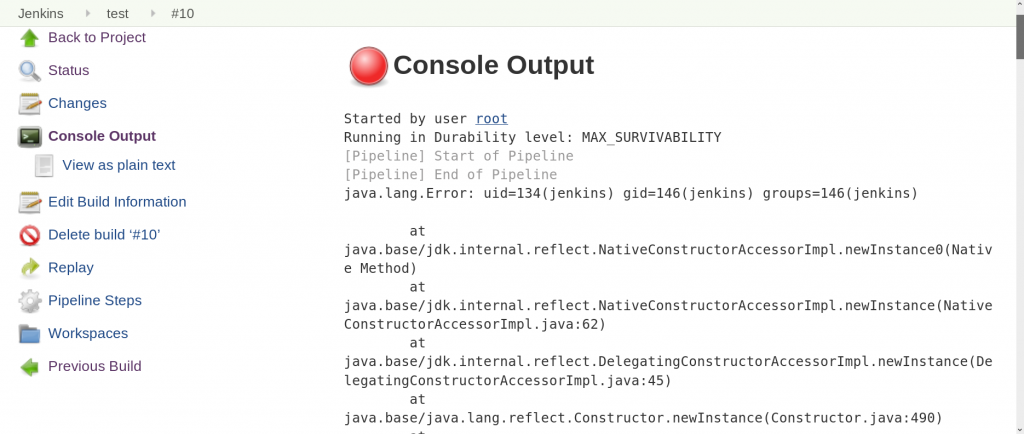The width and height of the screenshot is (1024, 434).
Task: Click the notepad Changes icon
Action: (29, 104)
